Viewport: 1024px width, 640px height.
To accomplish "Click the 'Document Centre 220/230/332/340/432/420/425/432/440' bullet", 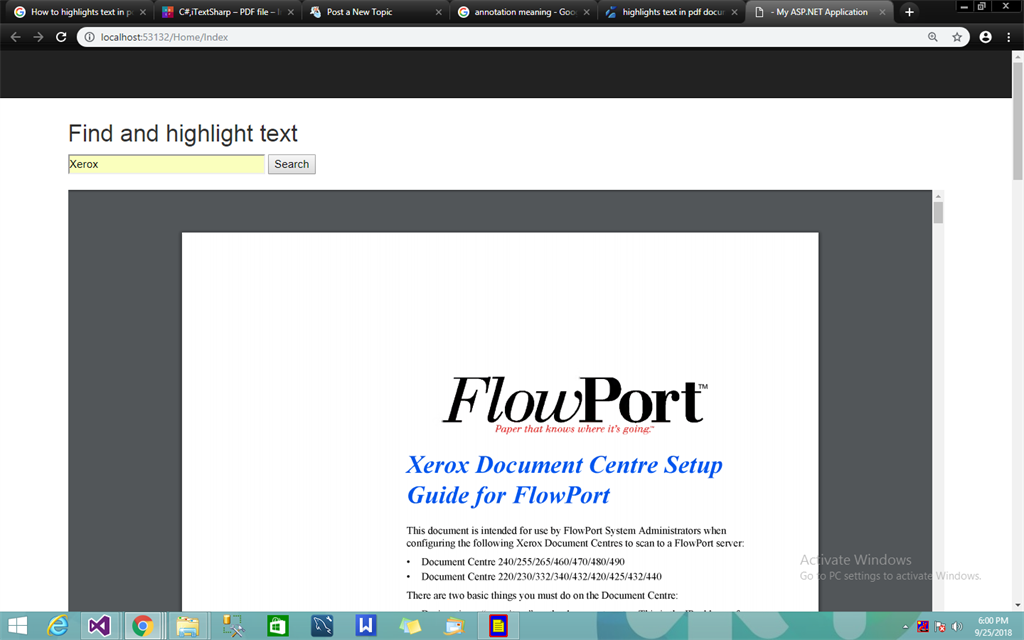I will [541, 577].
